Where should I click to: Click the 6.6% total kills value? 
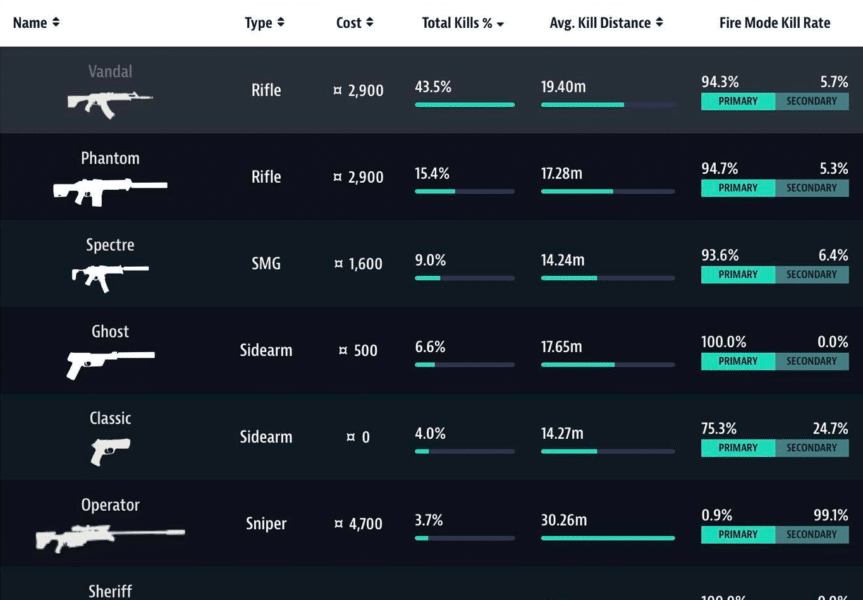click(x=430, y=347)
